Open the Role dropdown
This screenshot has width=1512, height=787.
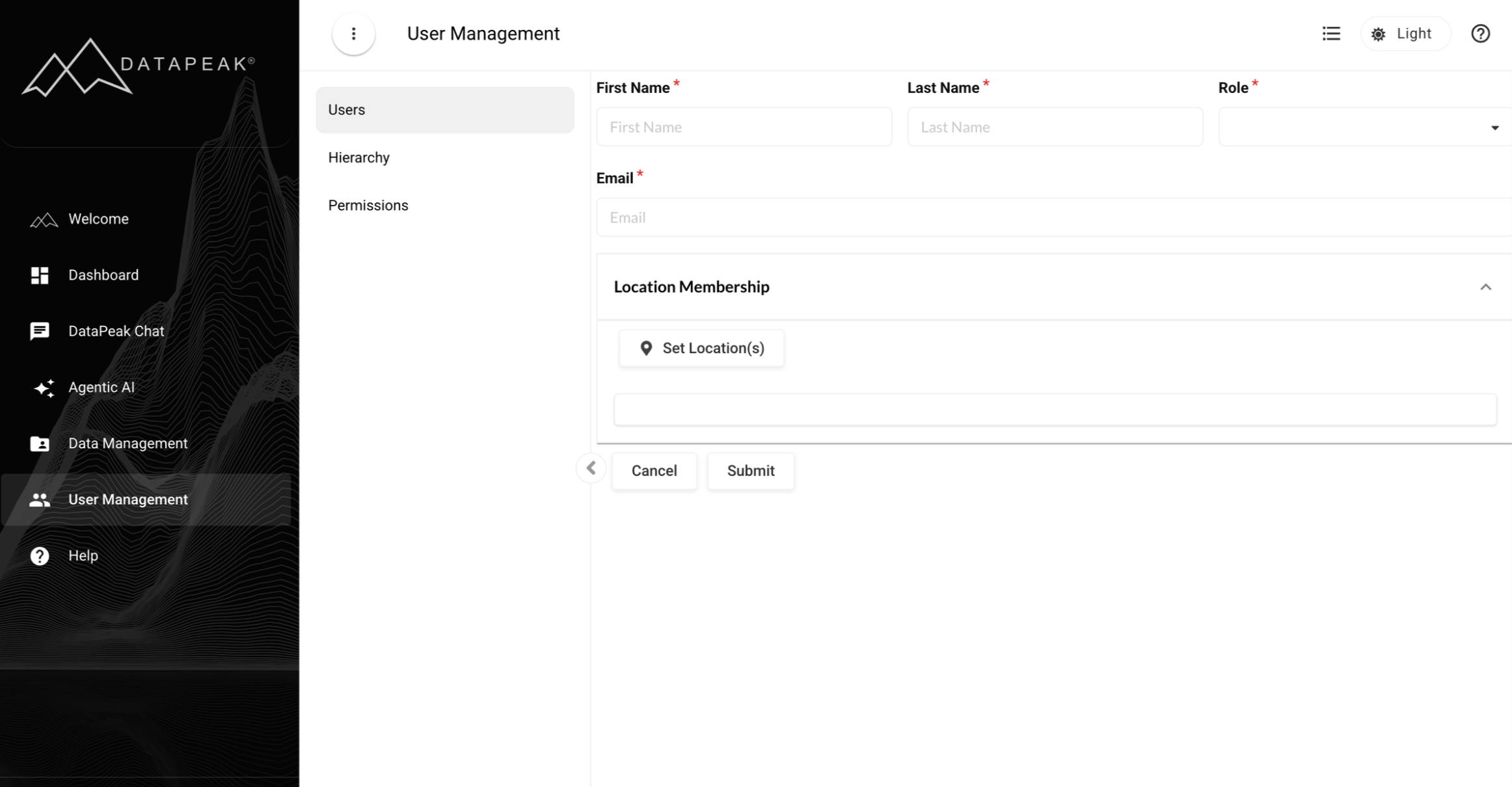click(x=1365, y=127)
